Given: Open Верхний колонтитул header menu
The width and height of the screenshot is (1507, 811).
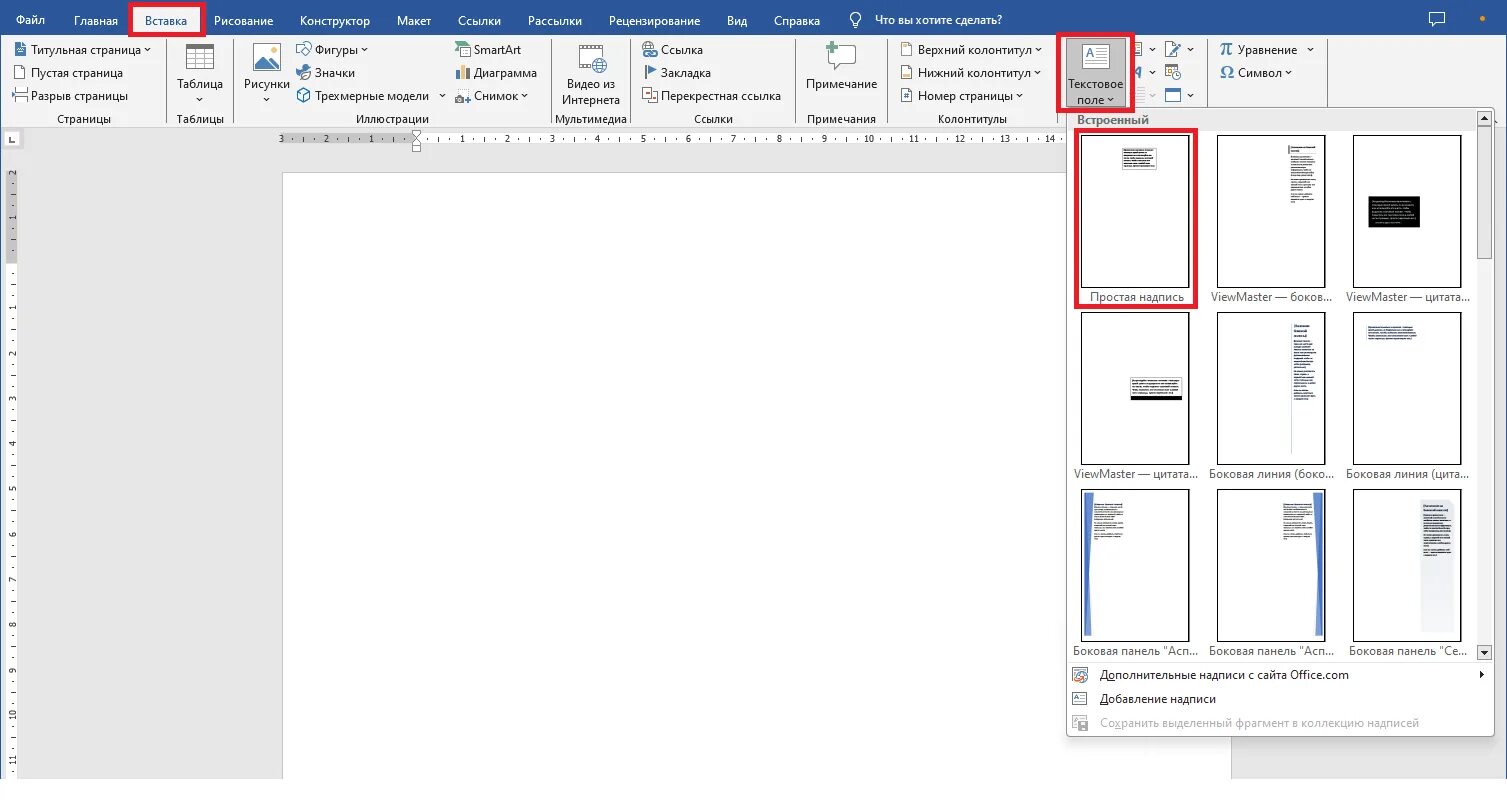Looking at the screenshot, I should 969,49.
